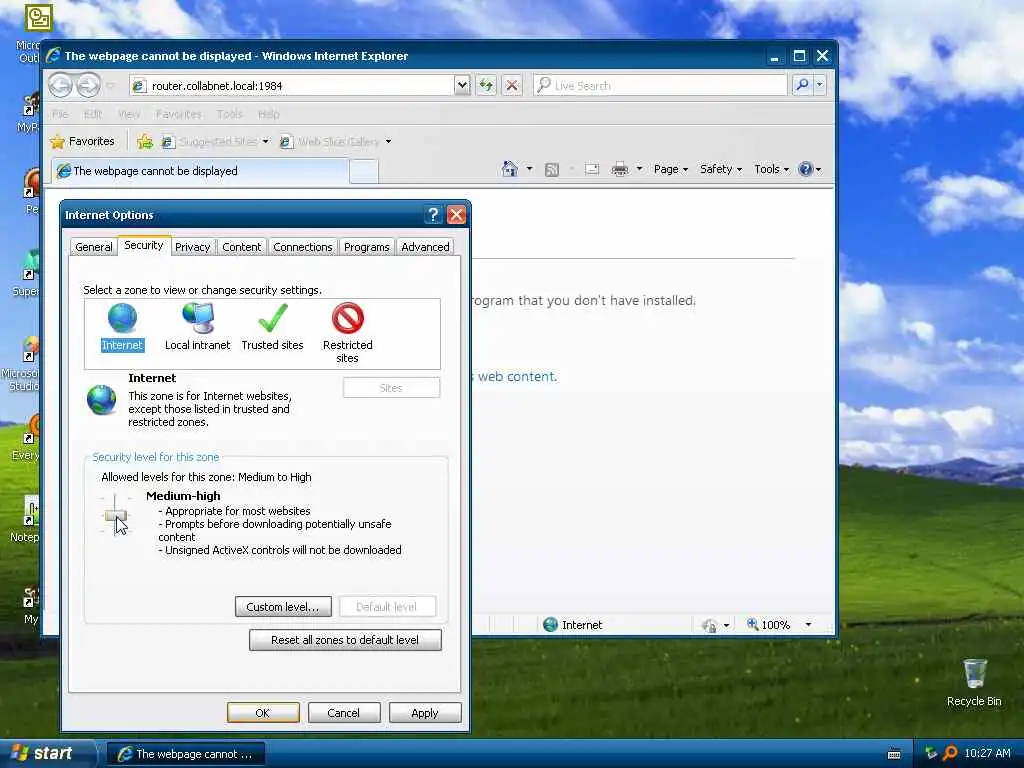Click the Help question-mark icon in command bar
Image resolution: width=1024 pixels, height=768 pixels.
point(805,169)
